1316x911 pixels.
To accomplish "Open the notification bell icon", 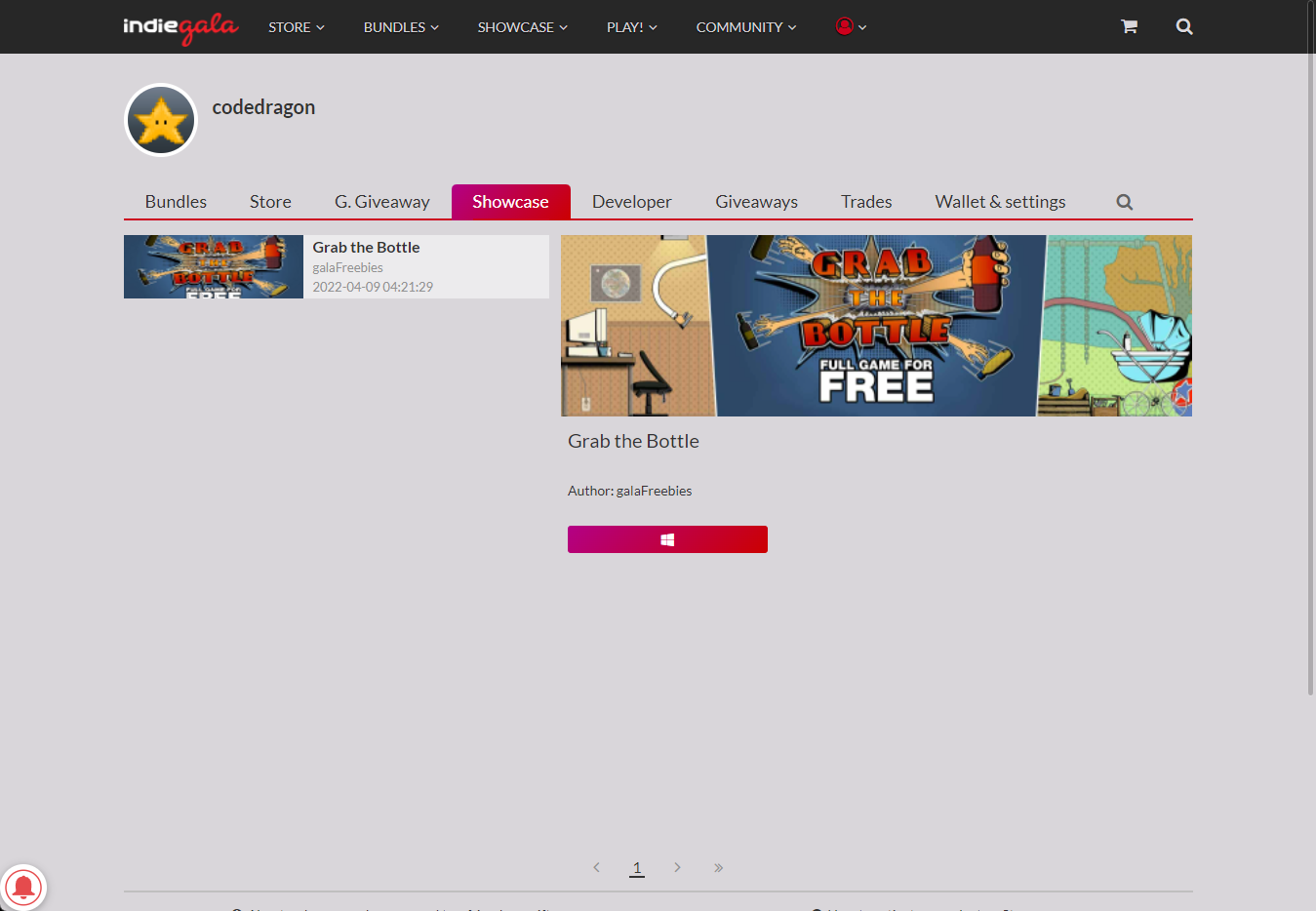I will (x=23, y=888).
